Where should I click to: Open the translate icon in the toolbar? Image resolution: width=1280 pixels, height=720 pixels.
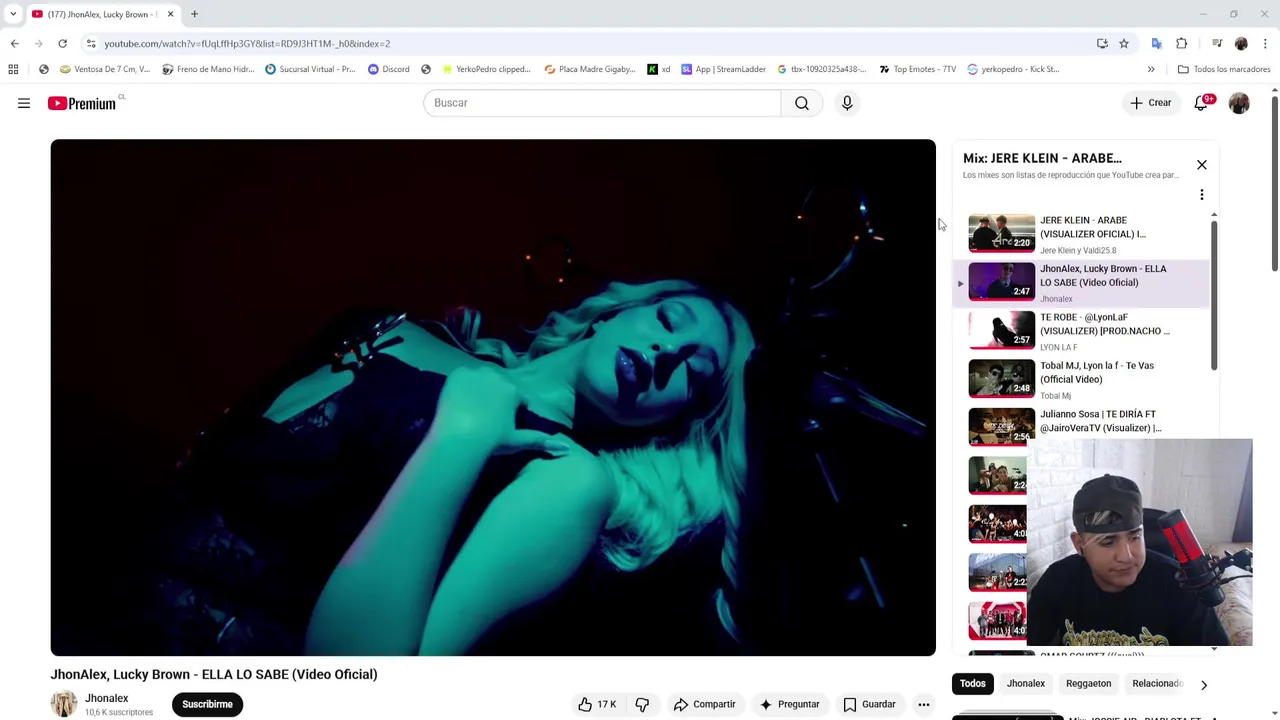pos(1157,43)
